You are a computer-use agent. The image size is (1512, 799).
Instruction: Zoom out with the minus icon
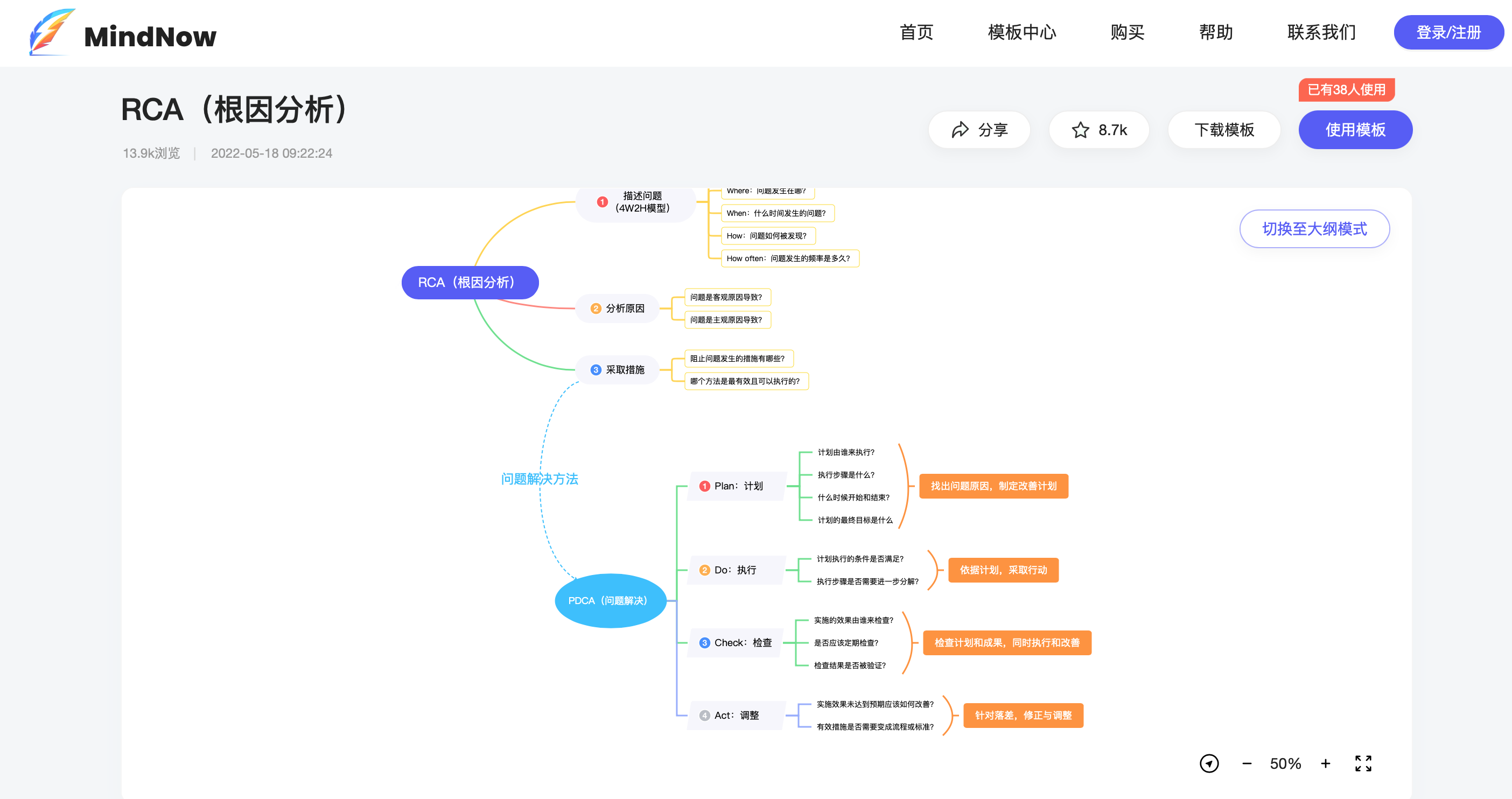1247,763
